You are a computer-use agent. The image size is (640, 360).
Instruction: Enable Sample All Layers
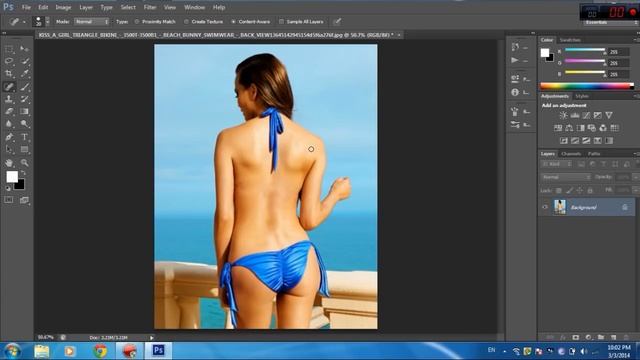click(301, 22)
